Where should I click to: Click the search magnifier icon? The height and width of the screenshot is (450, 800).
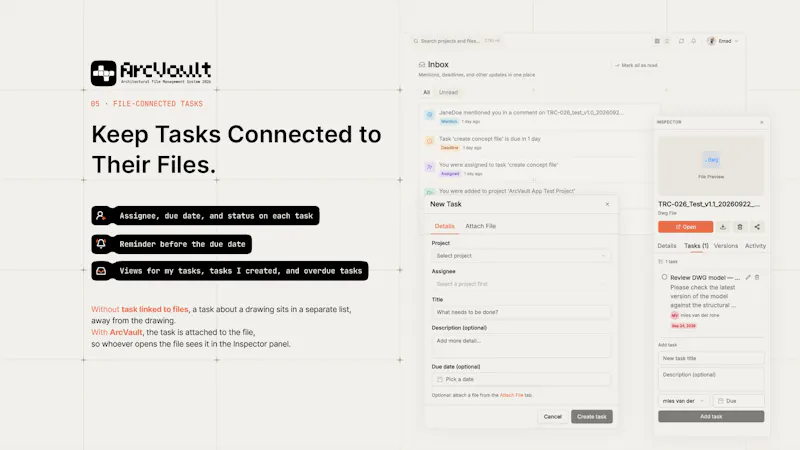click(416, 41)
